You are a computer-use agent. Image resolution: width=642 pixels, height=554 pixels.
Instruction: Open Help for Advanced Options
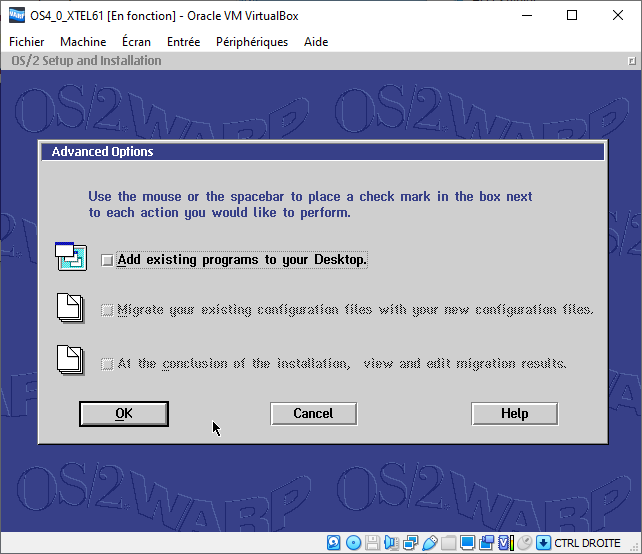(515, 414)
